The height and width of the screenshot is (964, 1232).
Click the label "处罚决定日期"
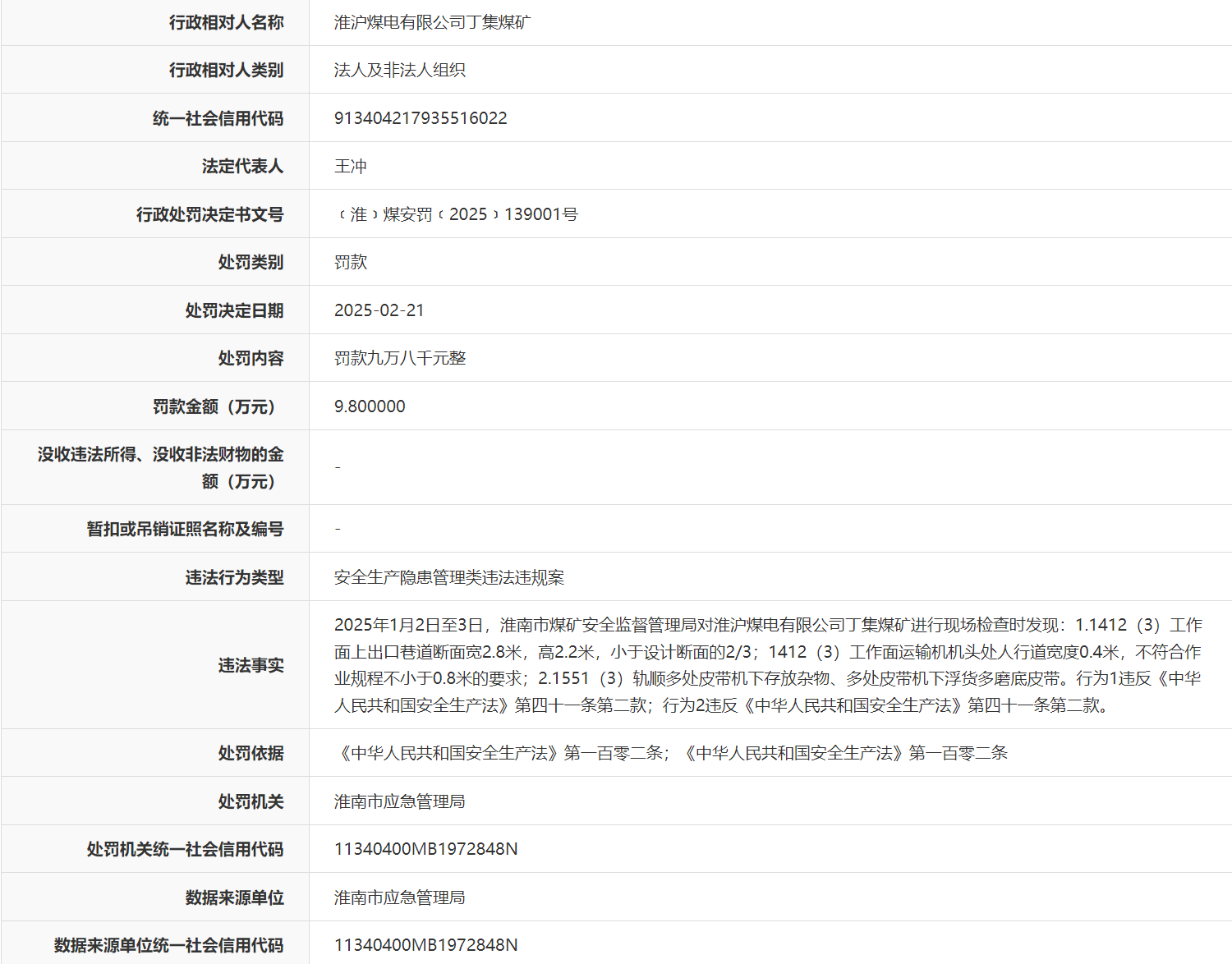[234, 310]
